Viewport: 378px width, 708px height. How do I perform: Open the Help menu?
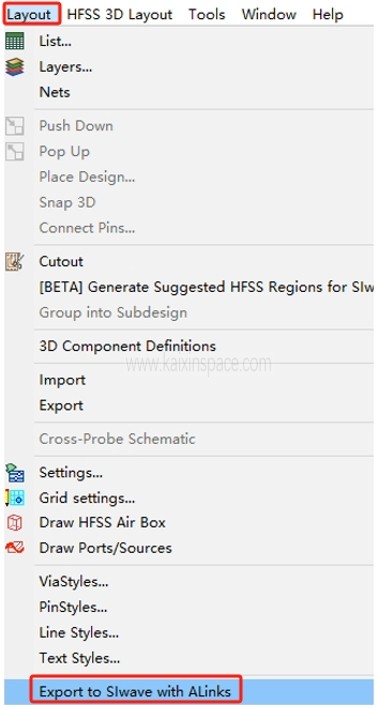tap(328, 14)
